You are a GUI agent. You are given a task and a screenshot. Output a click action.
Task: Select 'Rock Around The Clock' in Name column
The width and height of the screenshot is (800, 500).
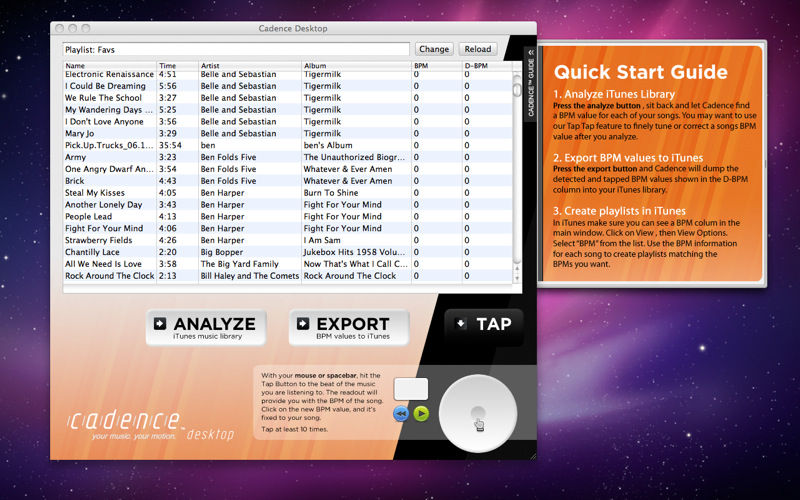(110, 276)
